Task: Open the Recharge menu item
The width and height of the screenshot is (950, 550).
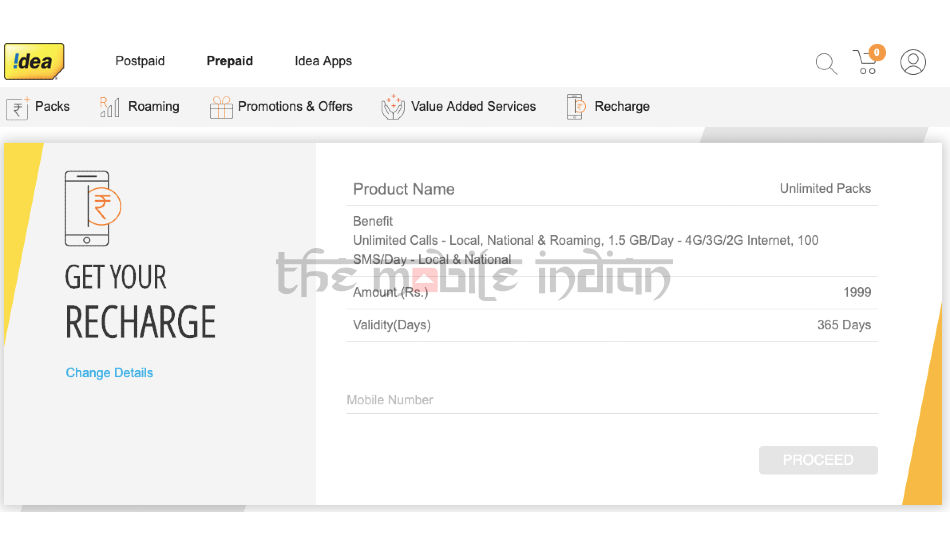Action: [622, 107]
